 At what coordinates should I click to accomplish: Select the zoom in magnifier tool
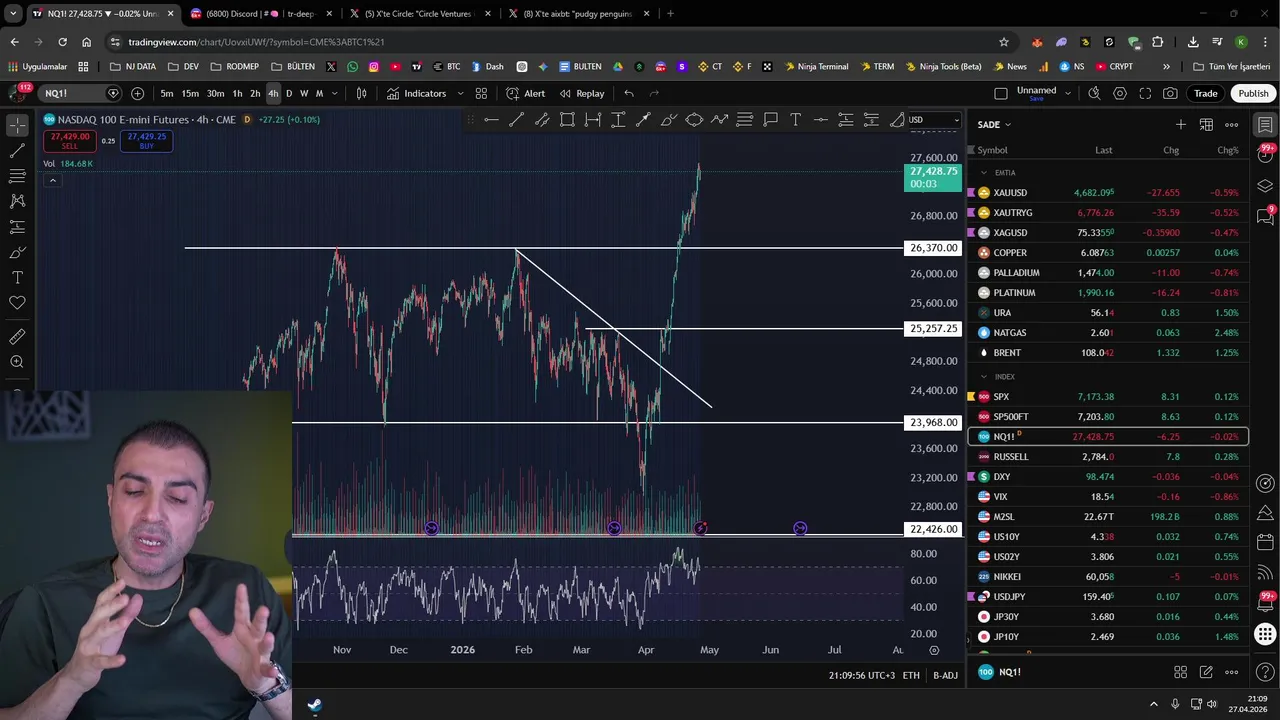click(x=17, y=362)
